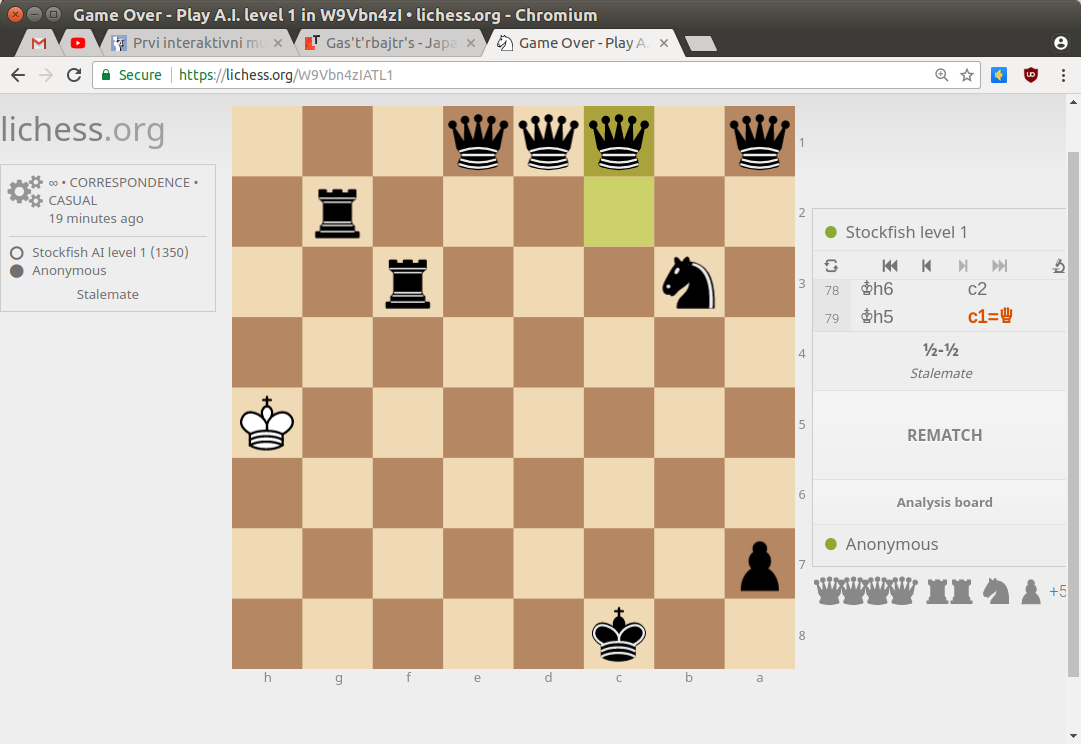The height and width of the screenshot is (744, 1081).
Task: Click the black knight on b3
Action: tap(689, 282)
